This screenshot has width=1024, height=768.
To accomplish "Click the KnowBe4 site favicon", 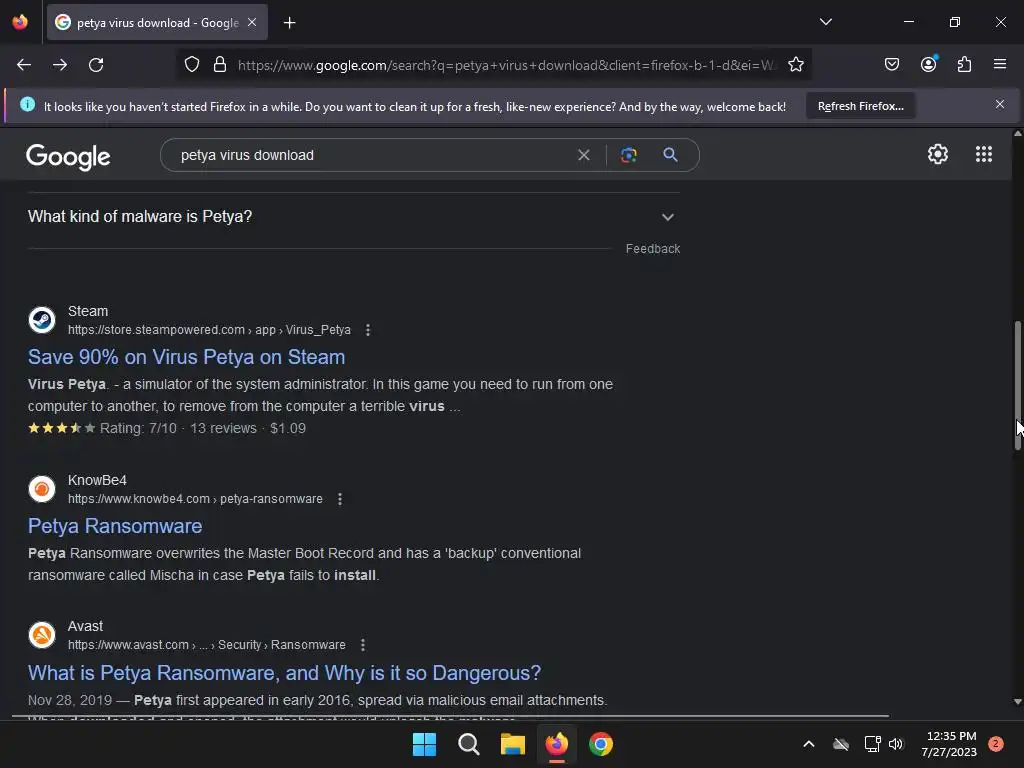I will (x=42, y=489).
